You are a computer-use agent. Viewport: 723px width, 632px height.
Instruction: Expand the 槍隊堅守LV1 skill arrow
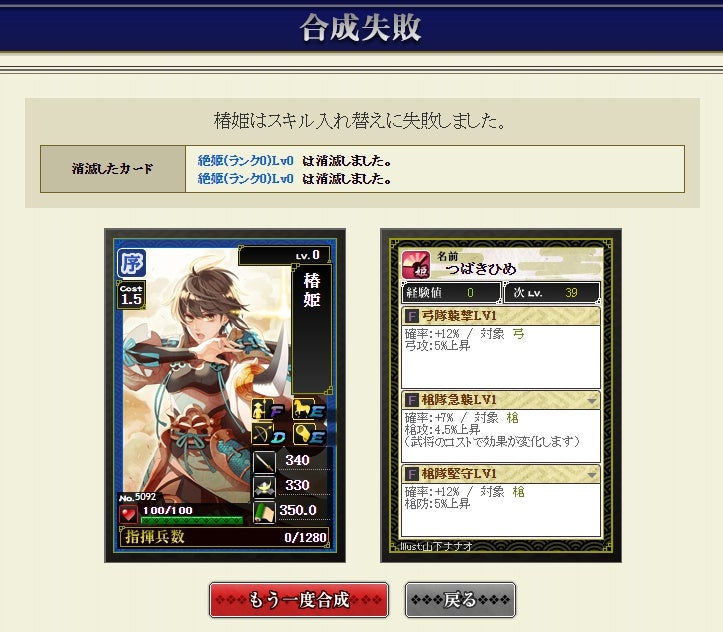(592, 474)
